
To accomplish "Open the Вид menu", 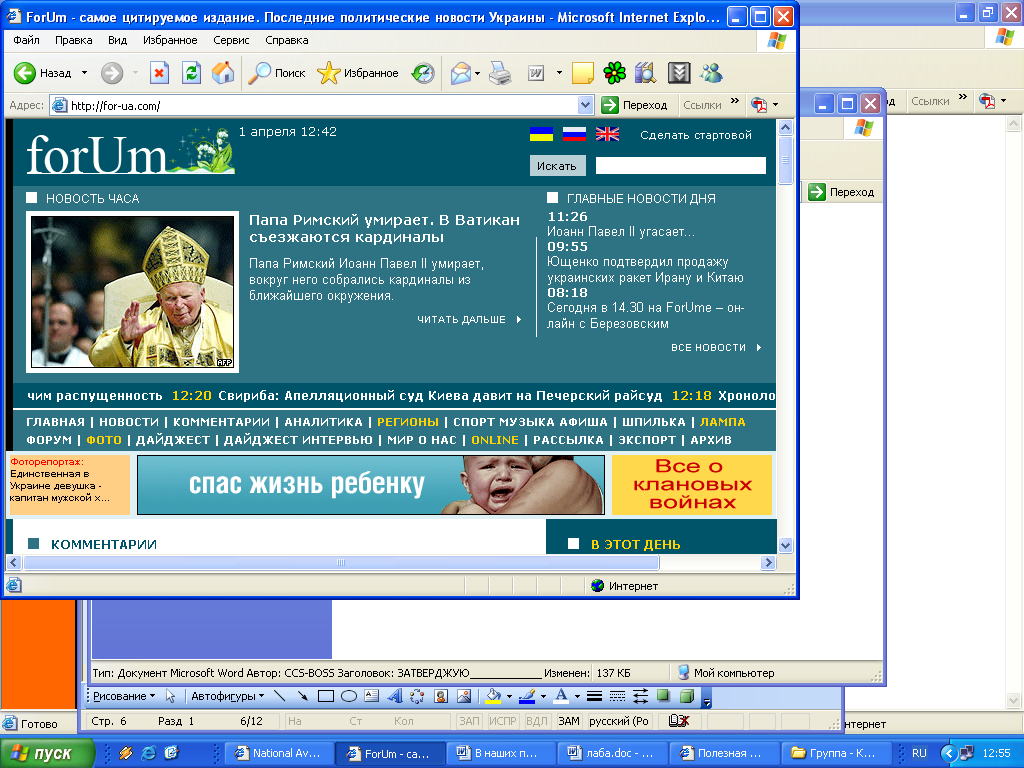I will tap(118, 40).
